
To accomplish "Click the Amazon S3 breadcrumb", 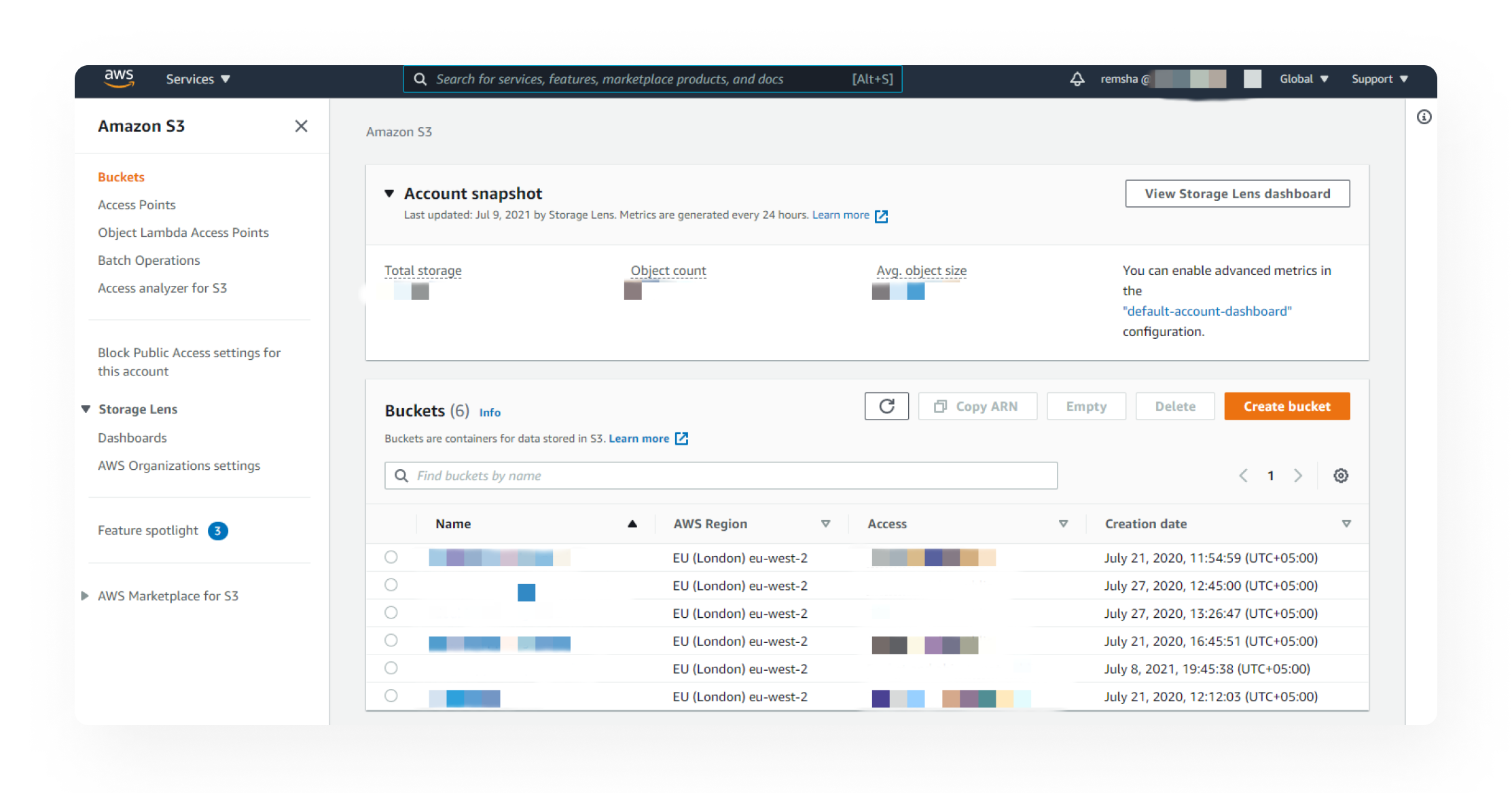I will click(399, 132).
